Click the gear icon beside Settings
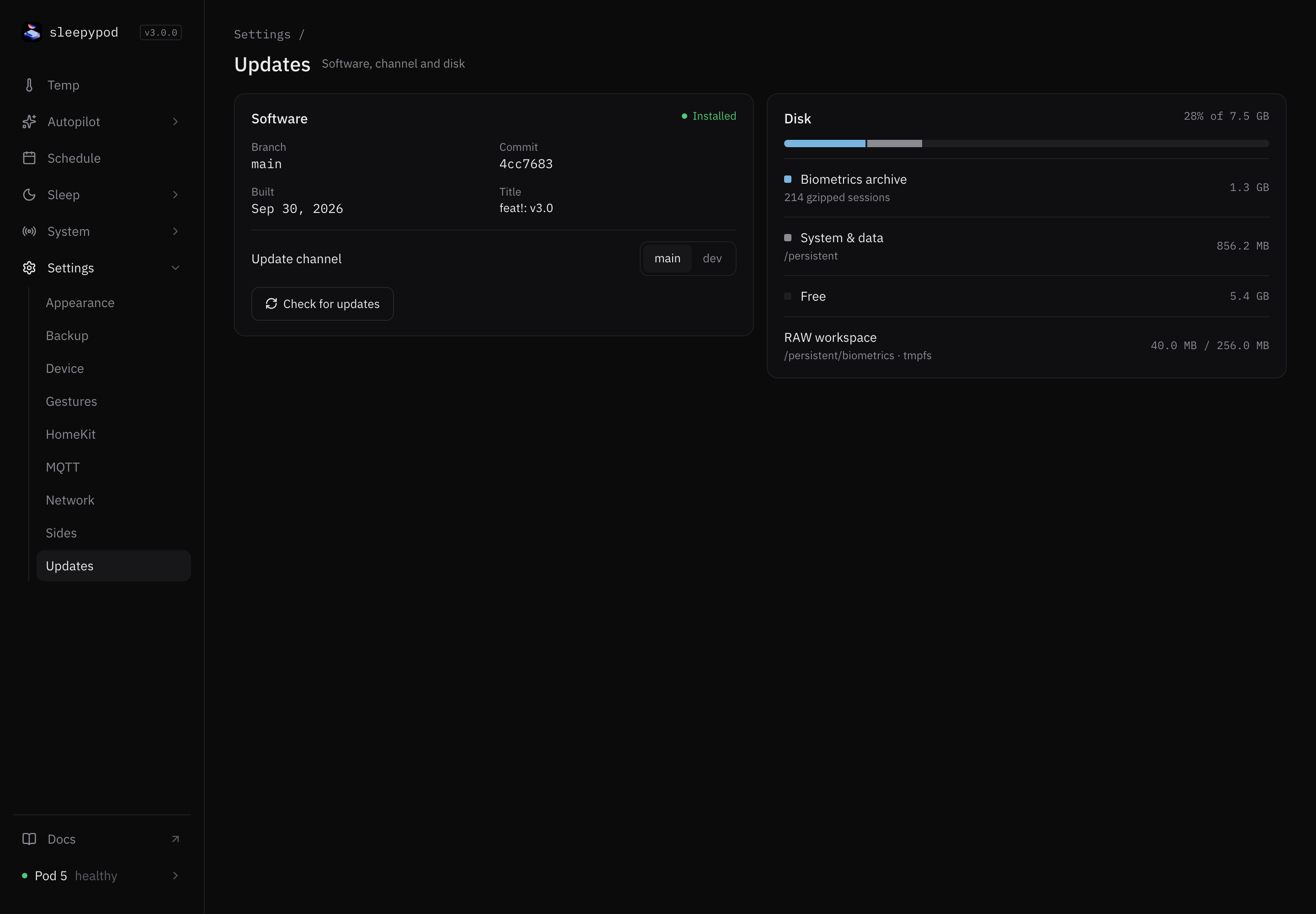The width and height of the screenshot is (1316, 914). coord(29,268)
